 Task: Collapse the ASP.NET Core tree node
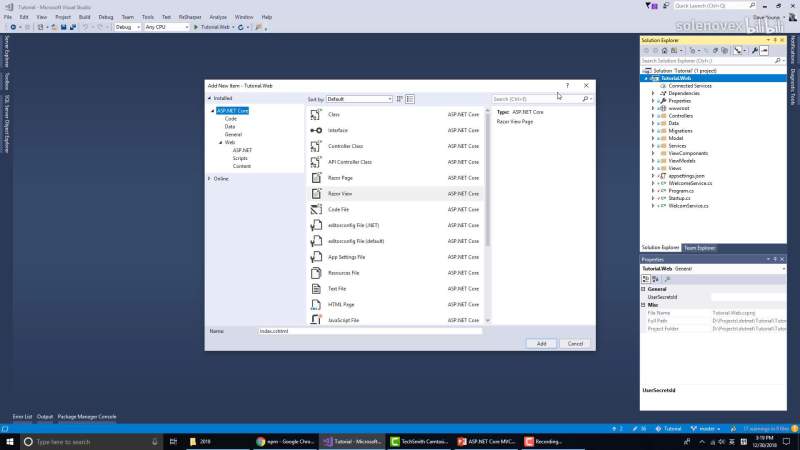pos(213,111)
